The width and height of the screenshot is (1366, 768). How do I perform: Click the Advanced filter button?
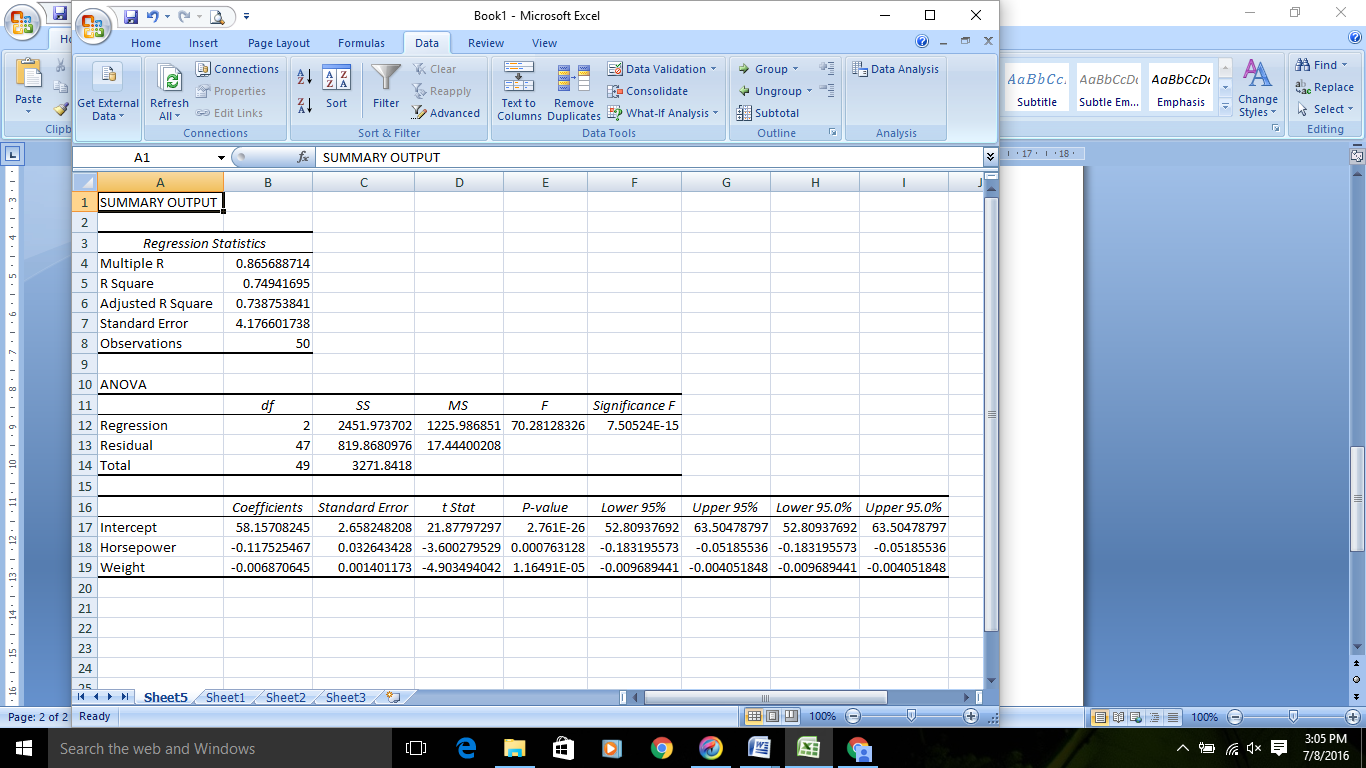point(446,113)
